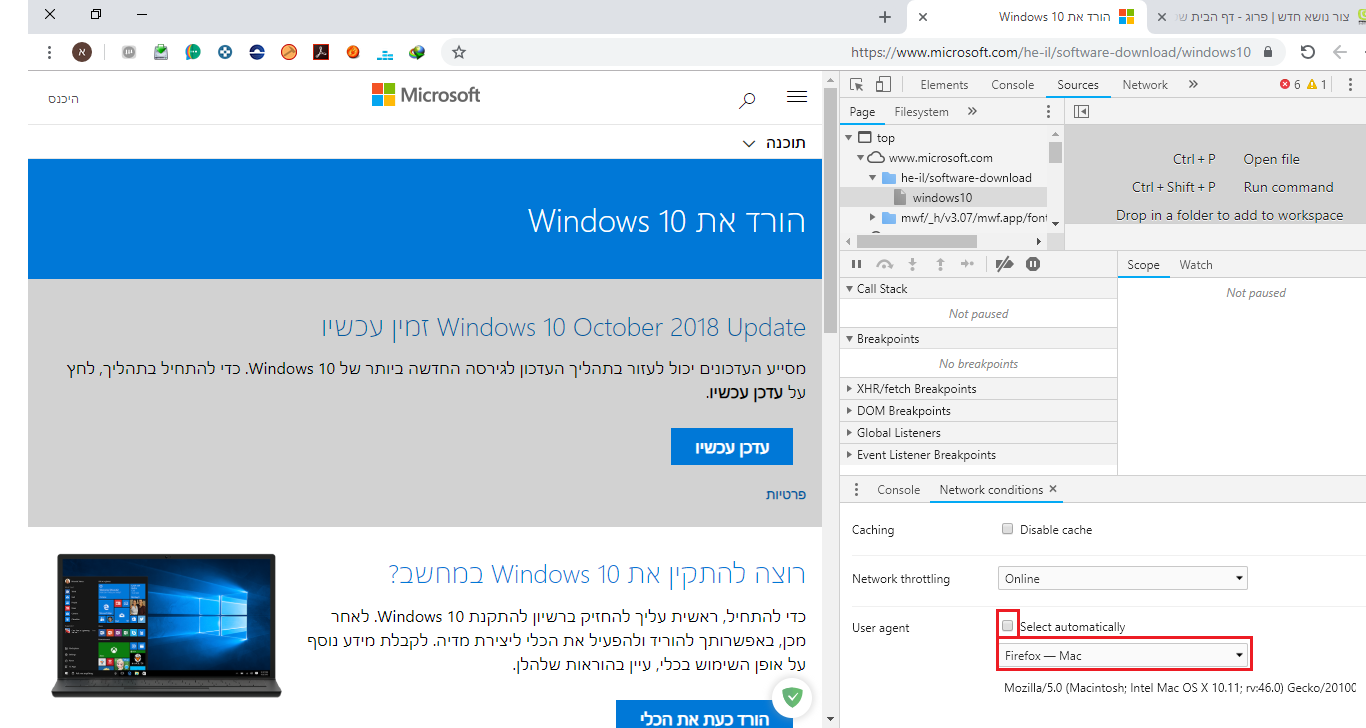Switch to the Watch pane tab
Viewport: 1366px width, 728px height.
click(1196, 265)
